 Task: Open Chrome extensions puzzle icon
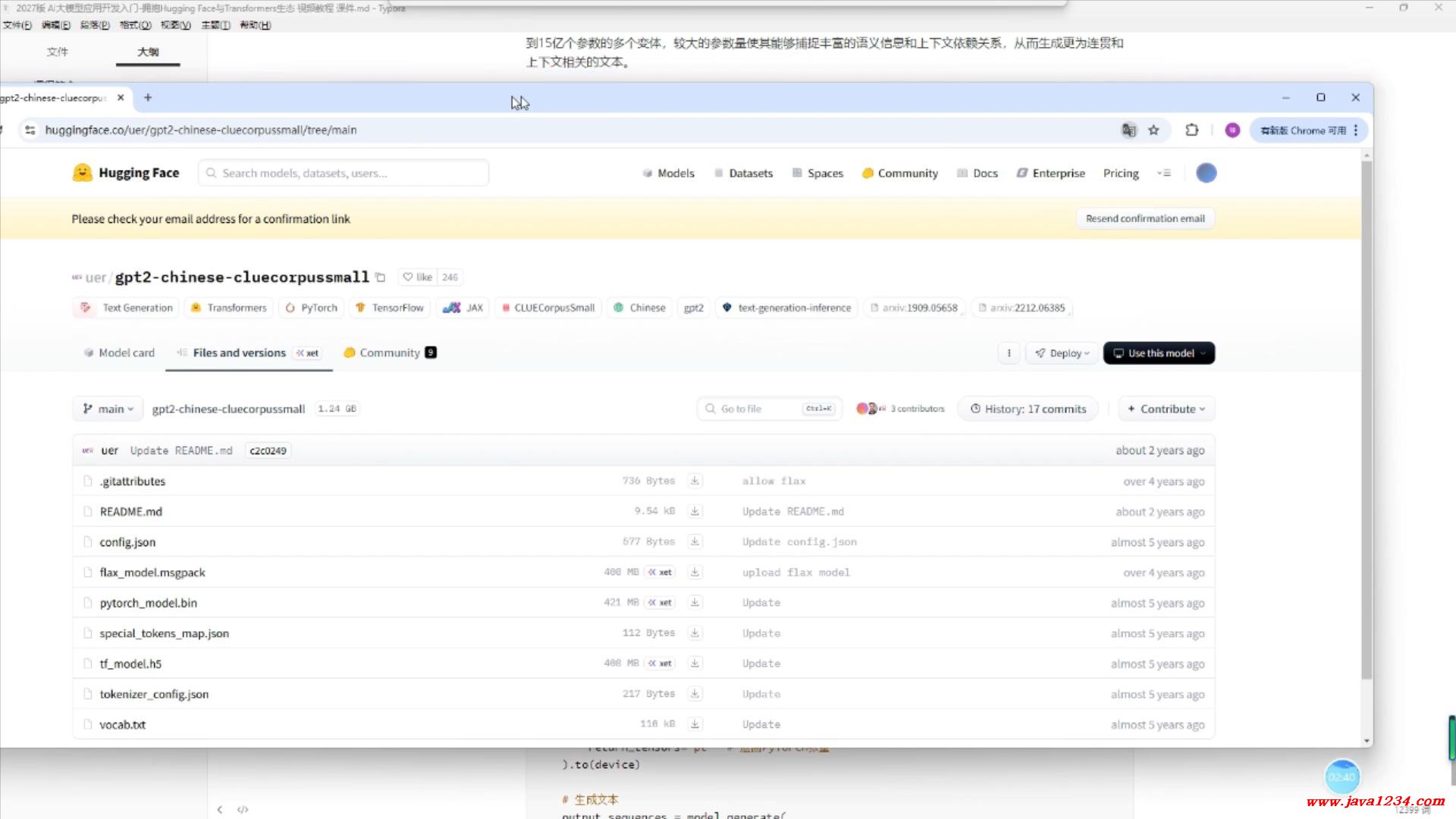(x=1191, y=130)
